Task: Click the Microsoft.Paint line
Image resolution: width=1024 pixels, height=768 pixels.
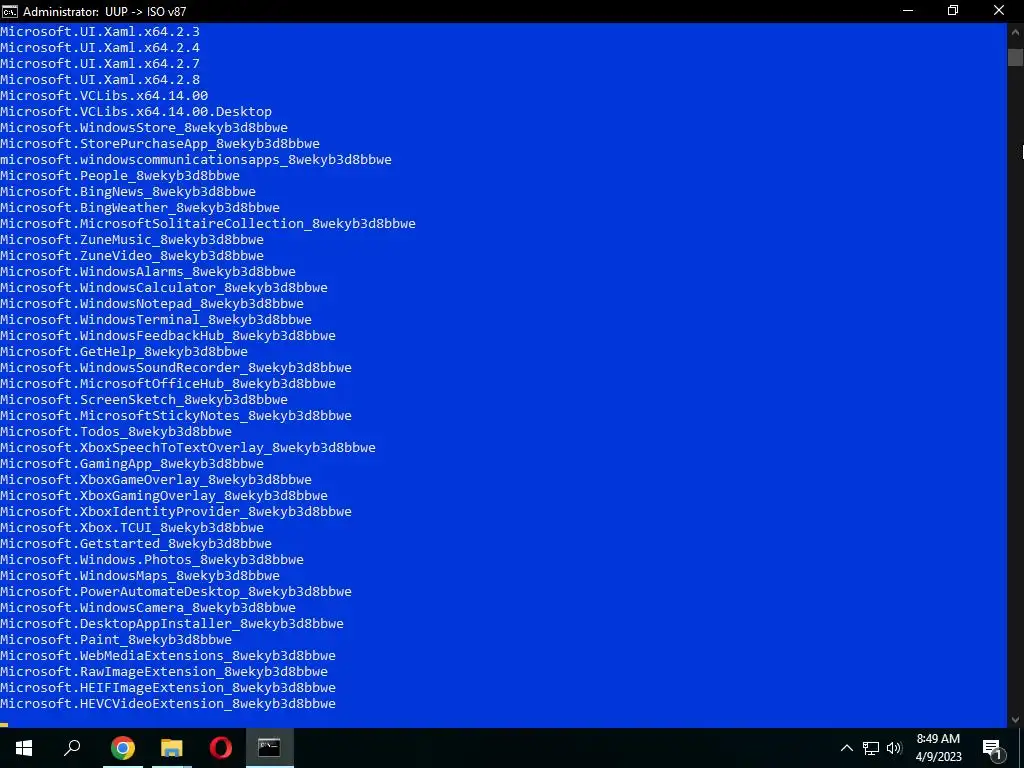Action: (116, 639)
